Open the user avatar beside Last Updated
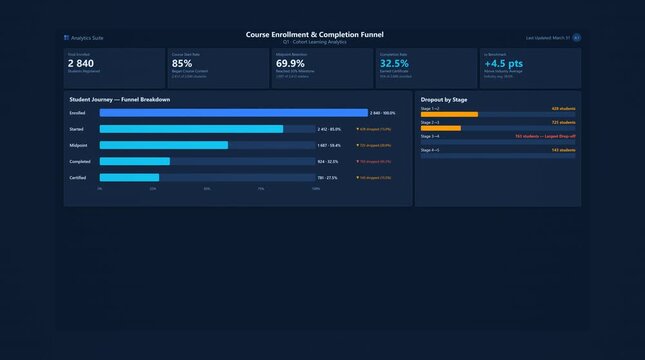The width and height of the screenshot is (645, 360). [577, 38]
